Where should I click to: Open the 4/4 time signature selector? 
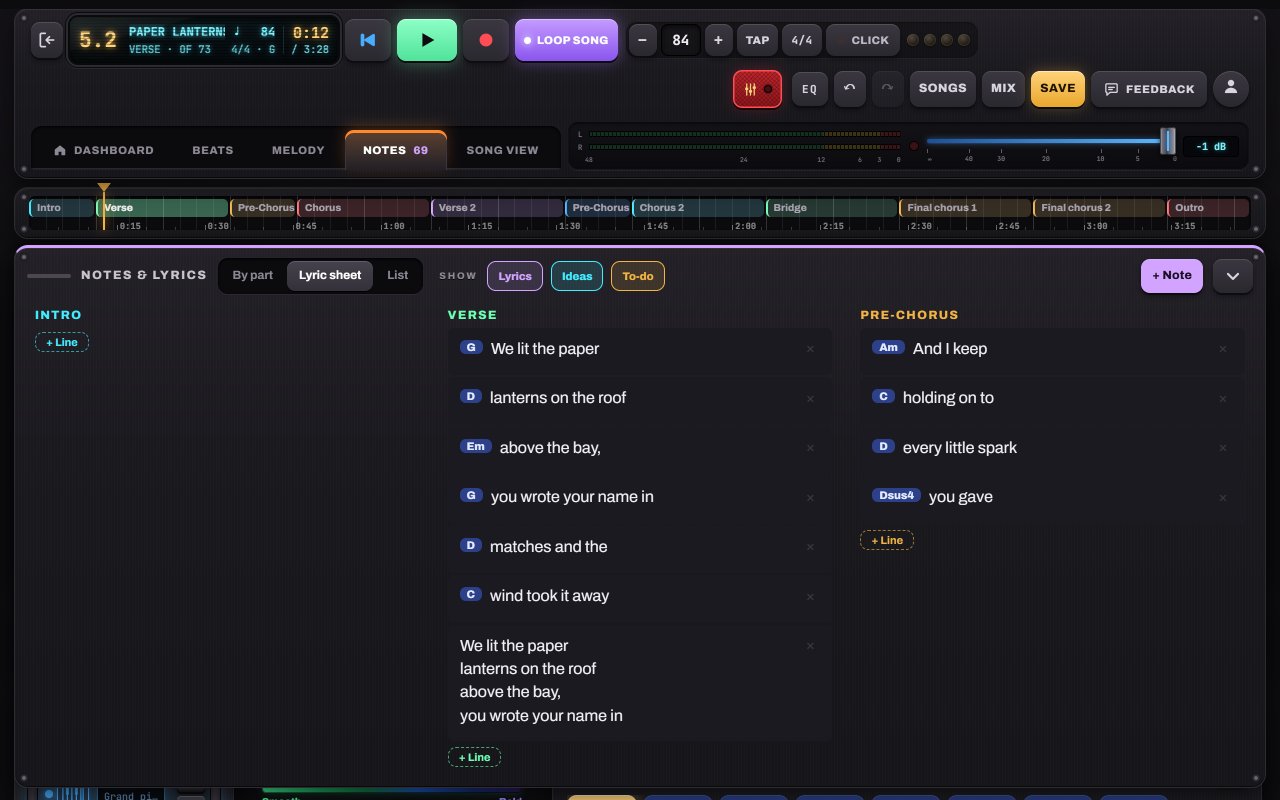[x=802, y=40]
